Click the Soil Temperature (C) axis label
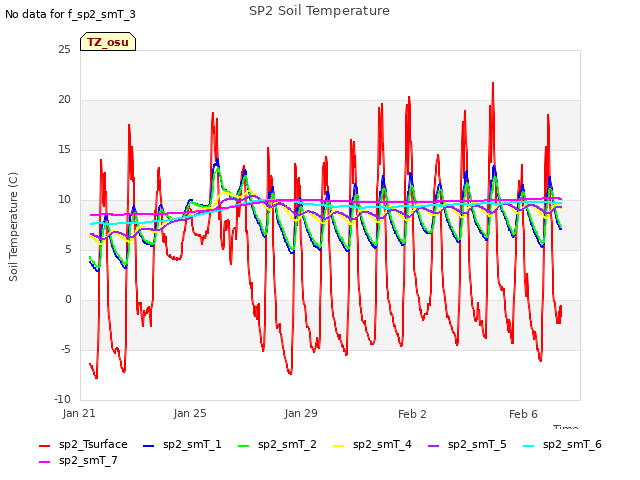640x480 pixels. 13,227
